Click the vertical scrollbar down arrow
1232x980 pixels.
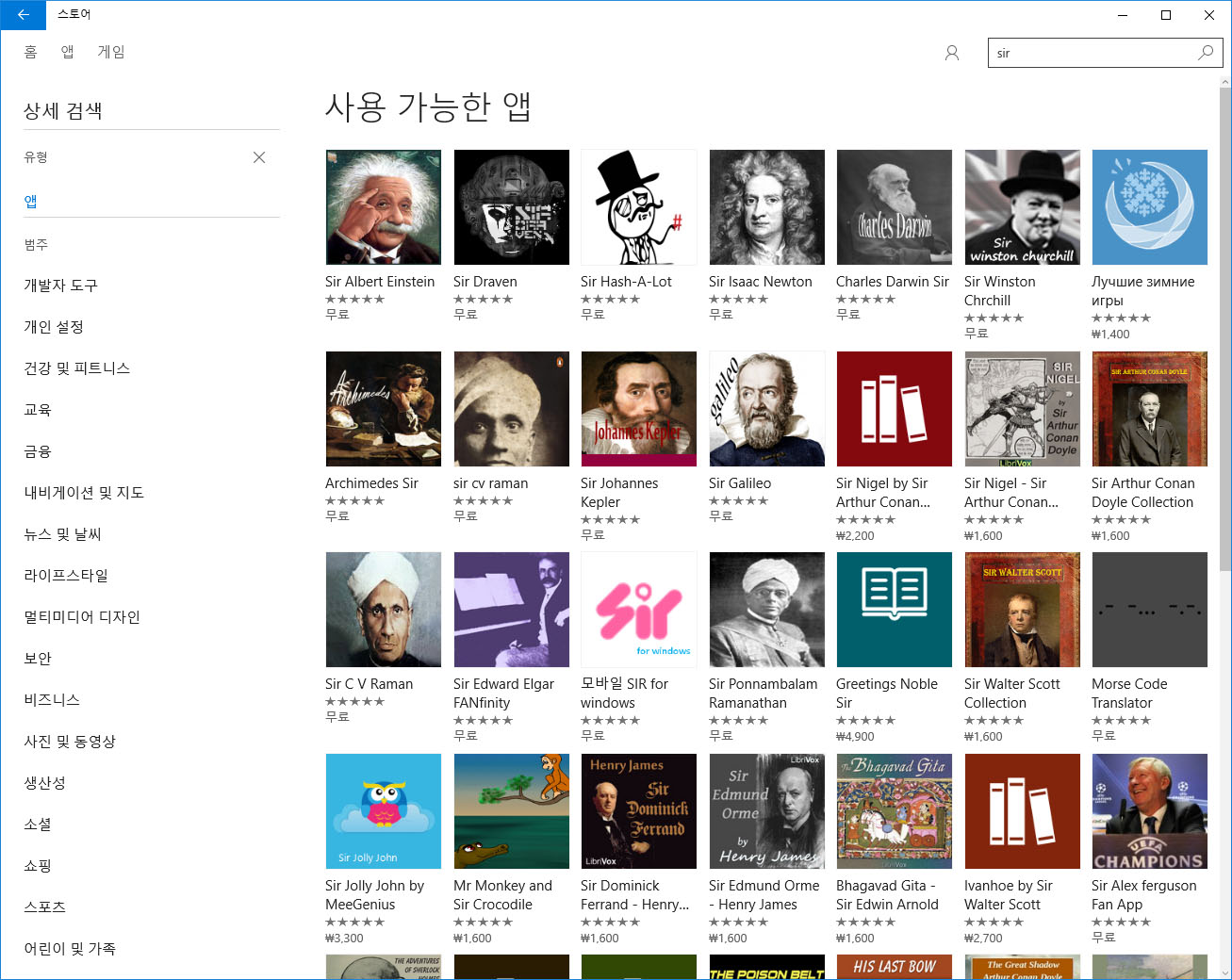pos(1224,972)
